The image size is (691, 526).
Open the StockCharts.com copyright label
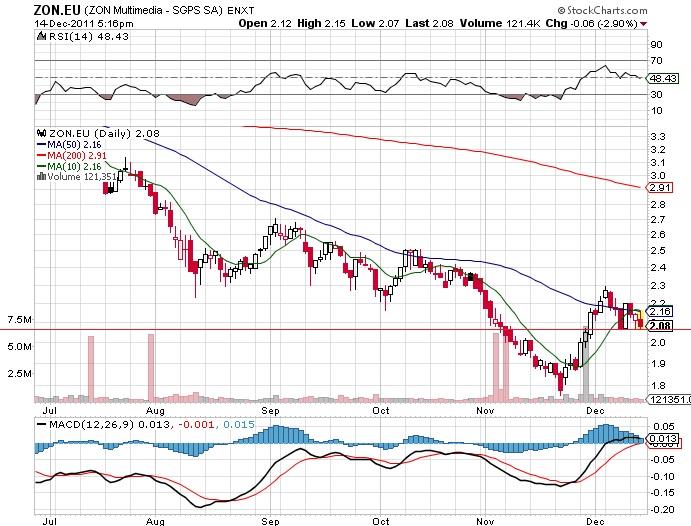coord(602,10)
